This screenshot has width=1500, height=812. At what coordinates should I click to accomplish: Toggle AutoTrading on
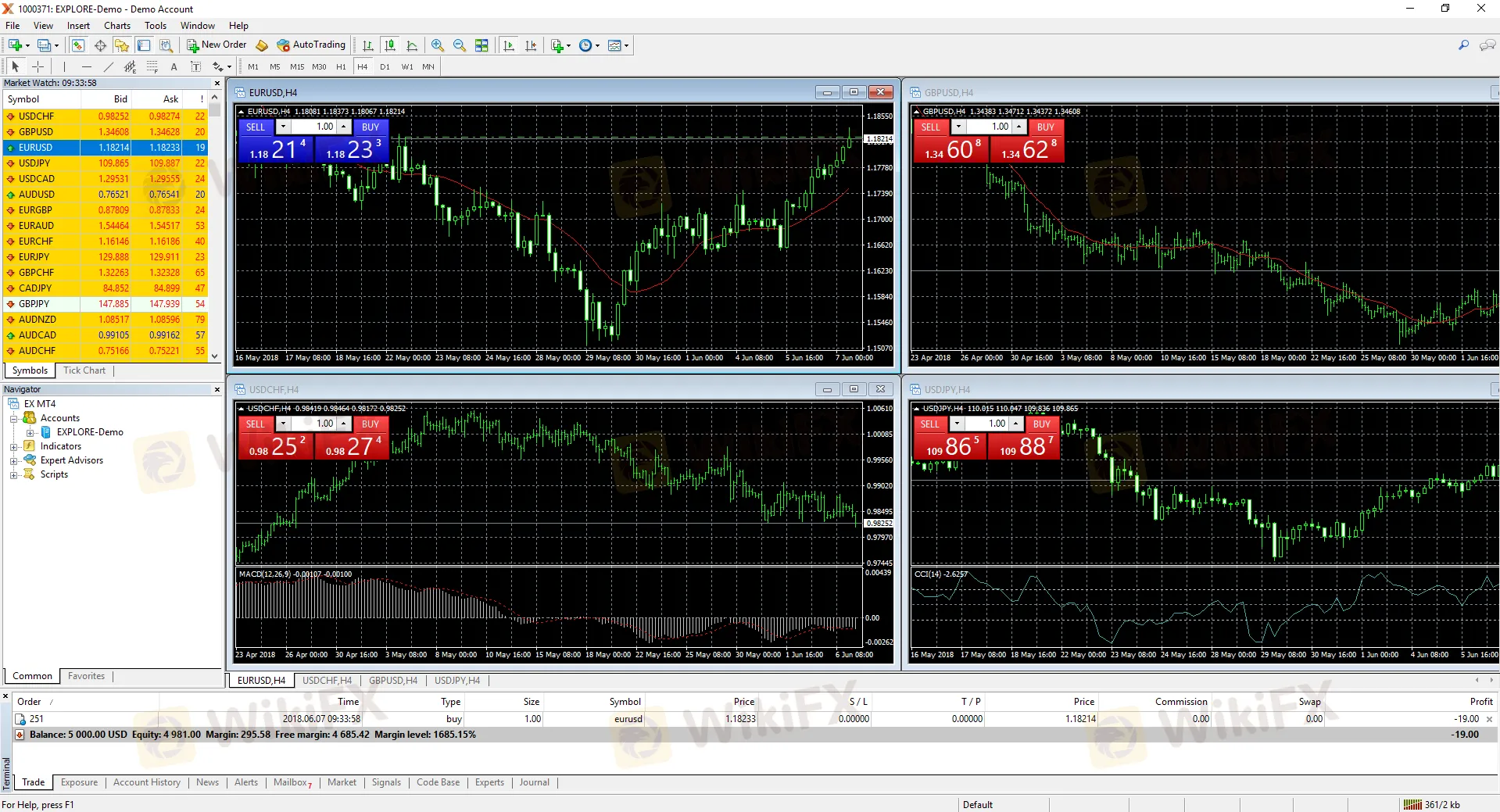coord(311,45)
